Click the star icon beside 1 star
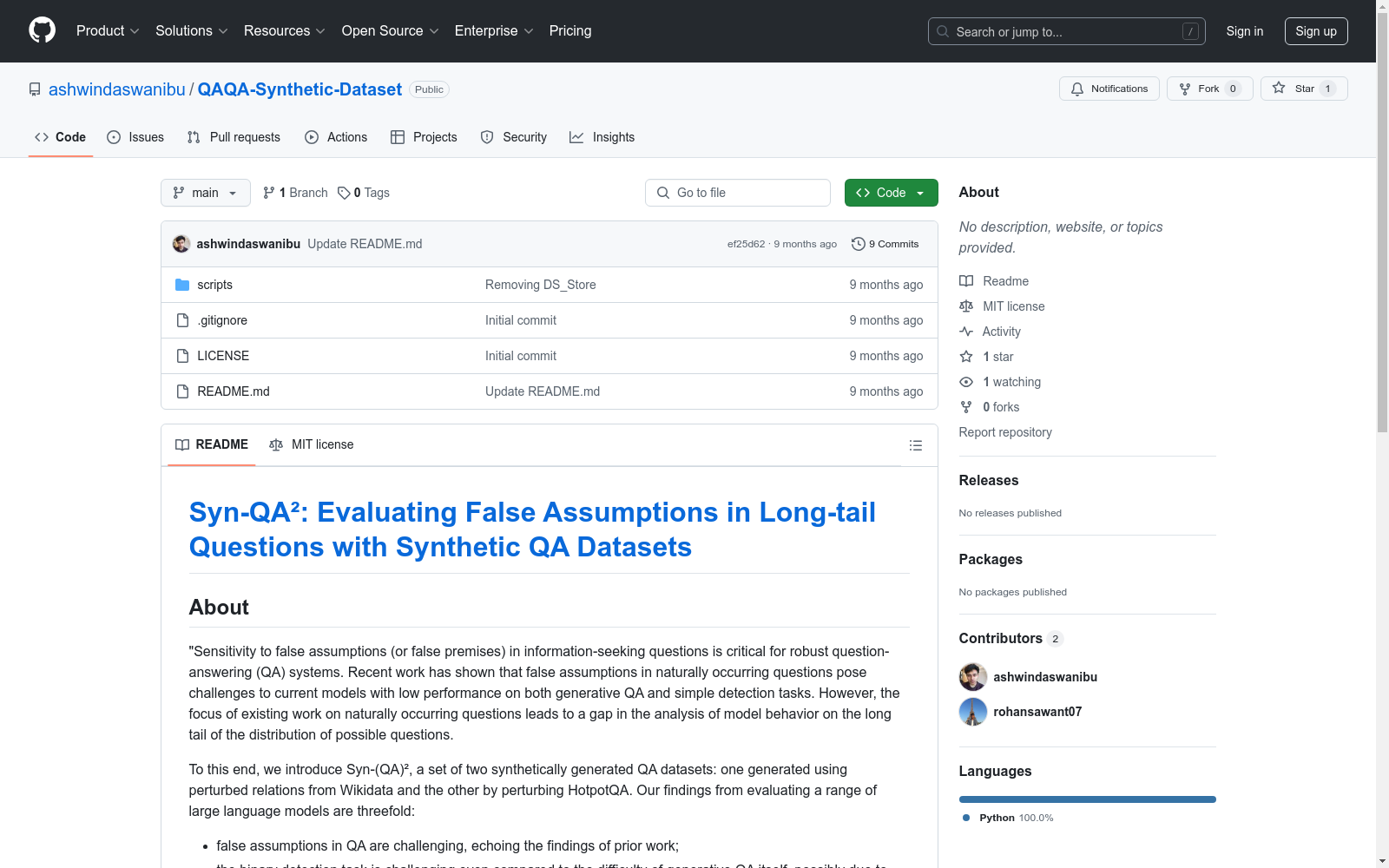 [966, 357]
